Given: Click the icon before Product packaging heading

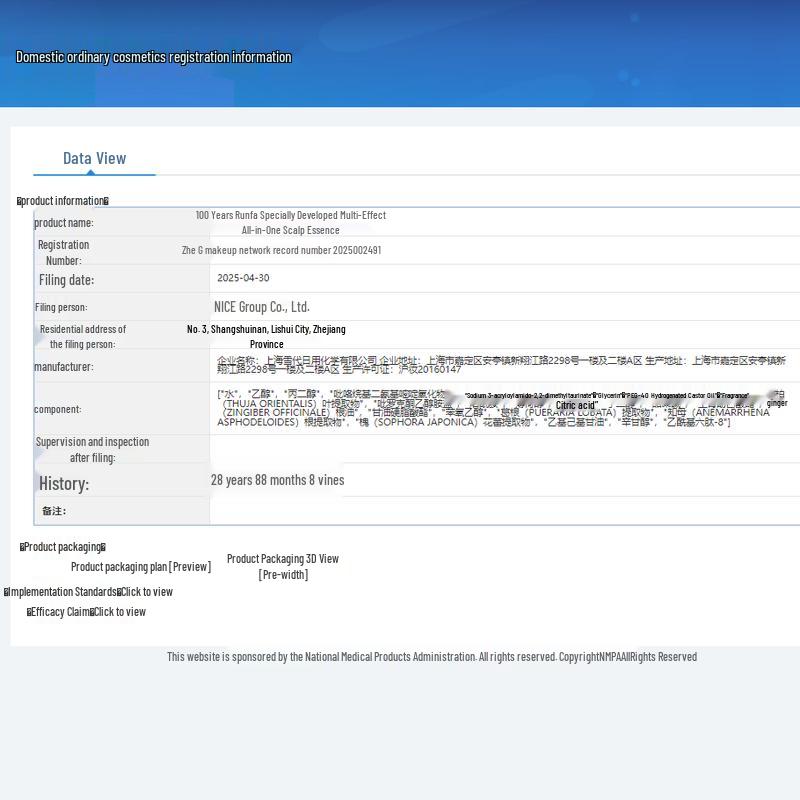Looking at the screenshot, I should tap(22, 547).
